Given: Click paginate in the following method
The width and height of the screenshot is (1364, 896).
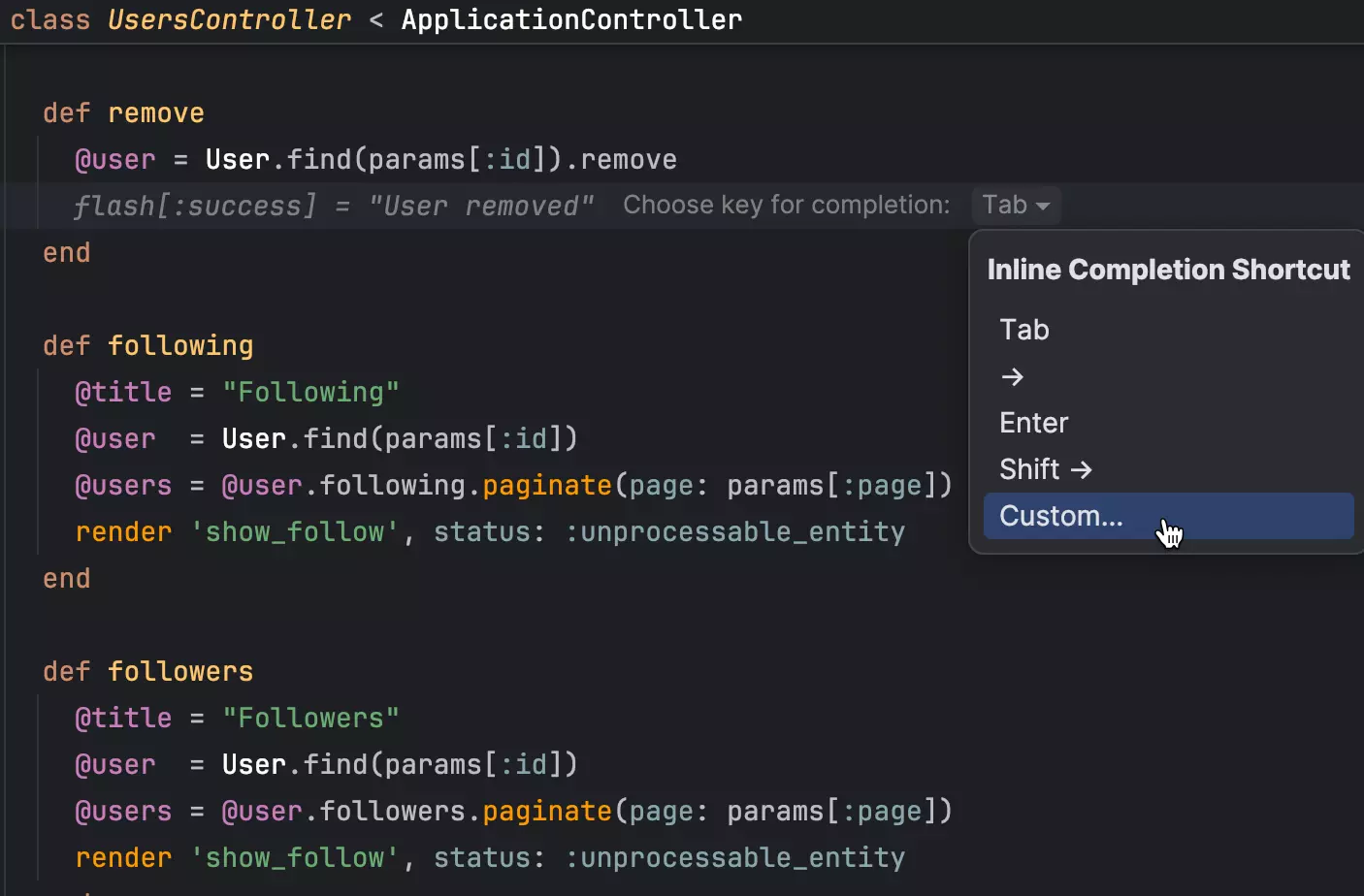Looking at the screenshot, I should click(x=547, y=486).
